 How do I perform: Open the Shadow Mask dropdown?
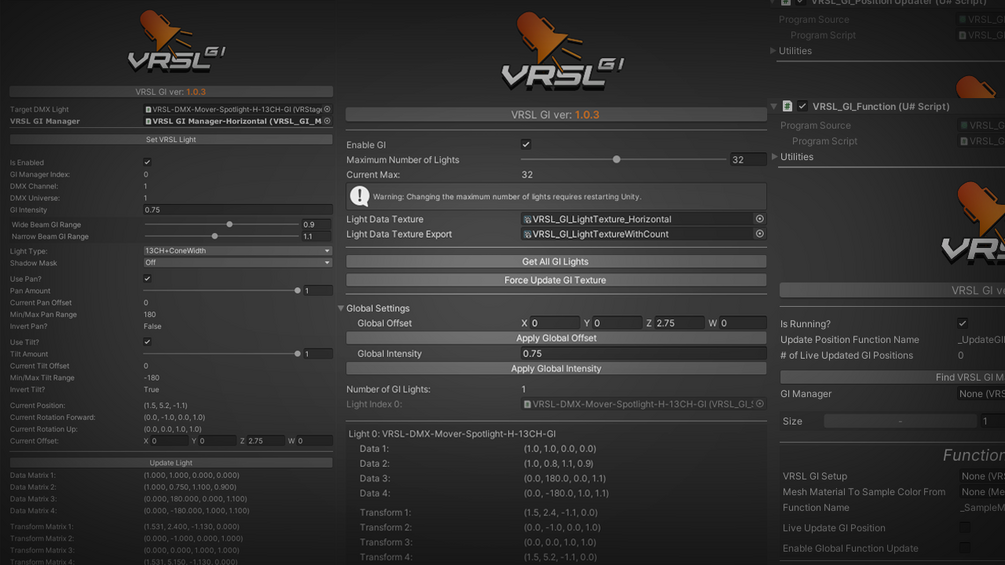(237, 263)
